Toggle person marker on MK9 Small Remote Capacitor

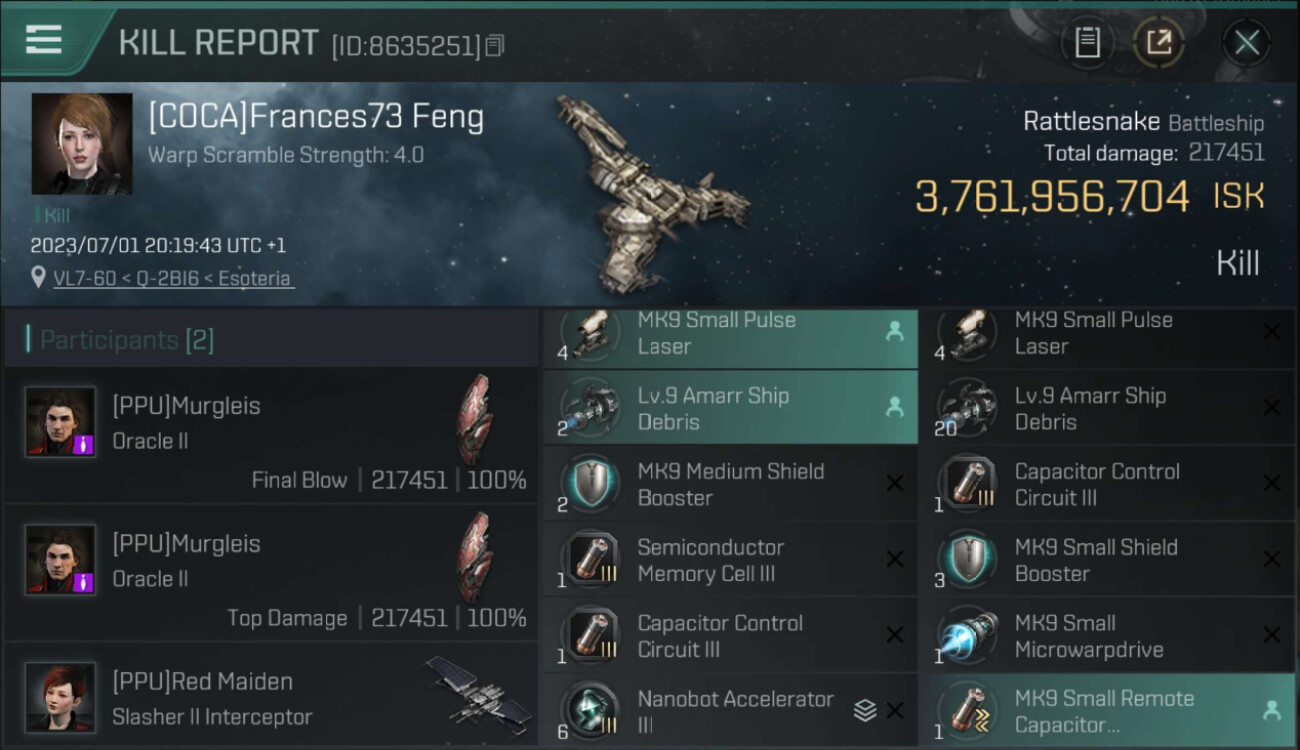[1271, 710]
